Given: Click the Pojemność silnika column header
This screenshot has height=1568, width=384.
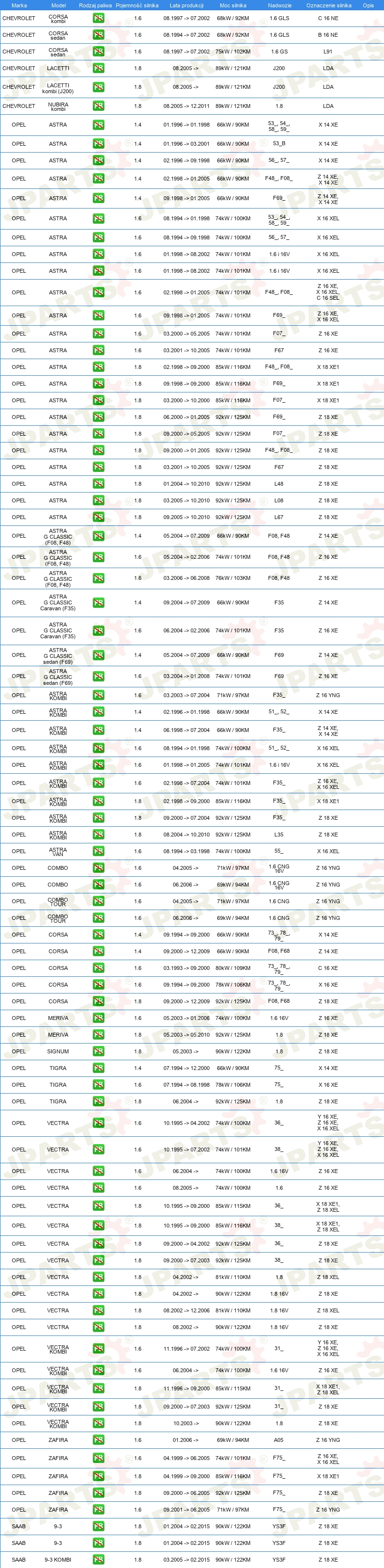Looking at the screenshot, I should (x=137, y=5).
